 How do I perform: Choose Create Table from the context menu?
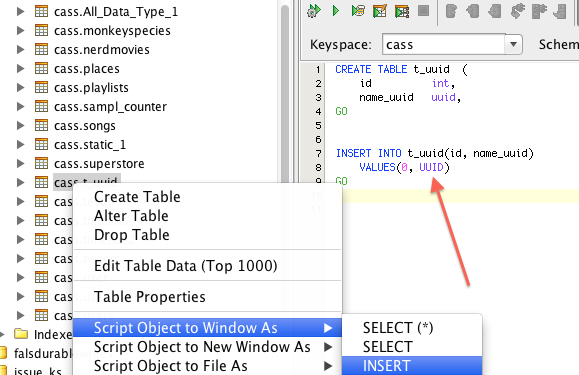(207, 197)
